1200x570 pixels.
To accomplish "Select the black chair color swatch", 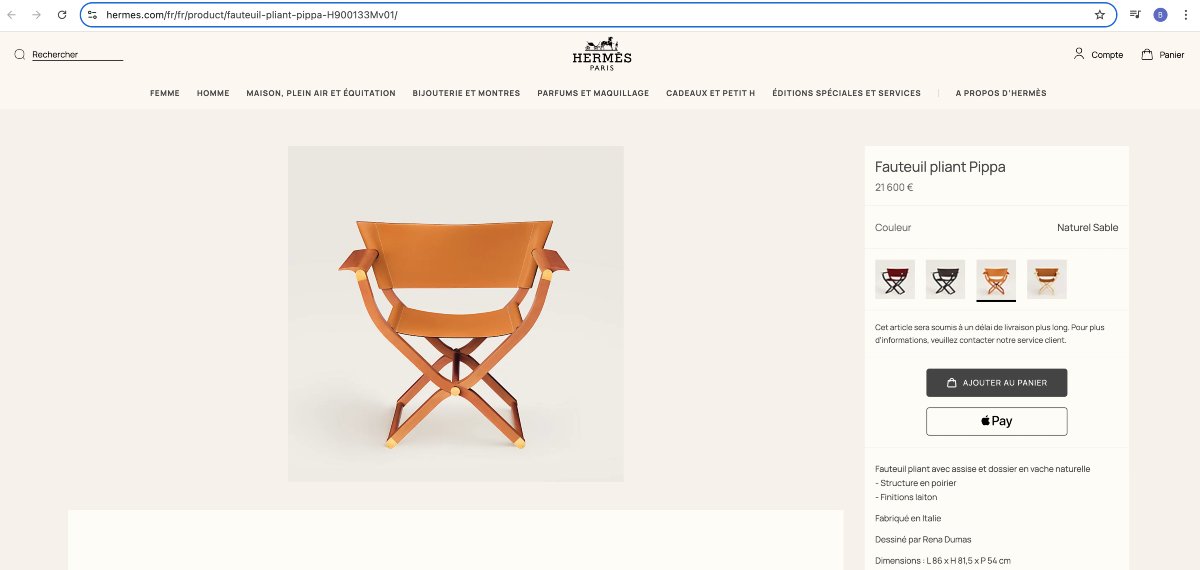I will (945, 279).
